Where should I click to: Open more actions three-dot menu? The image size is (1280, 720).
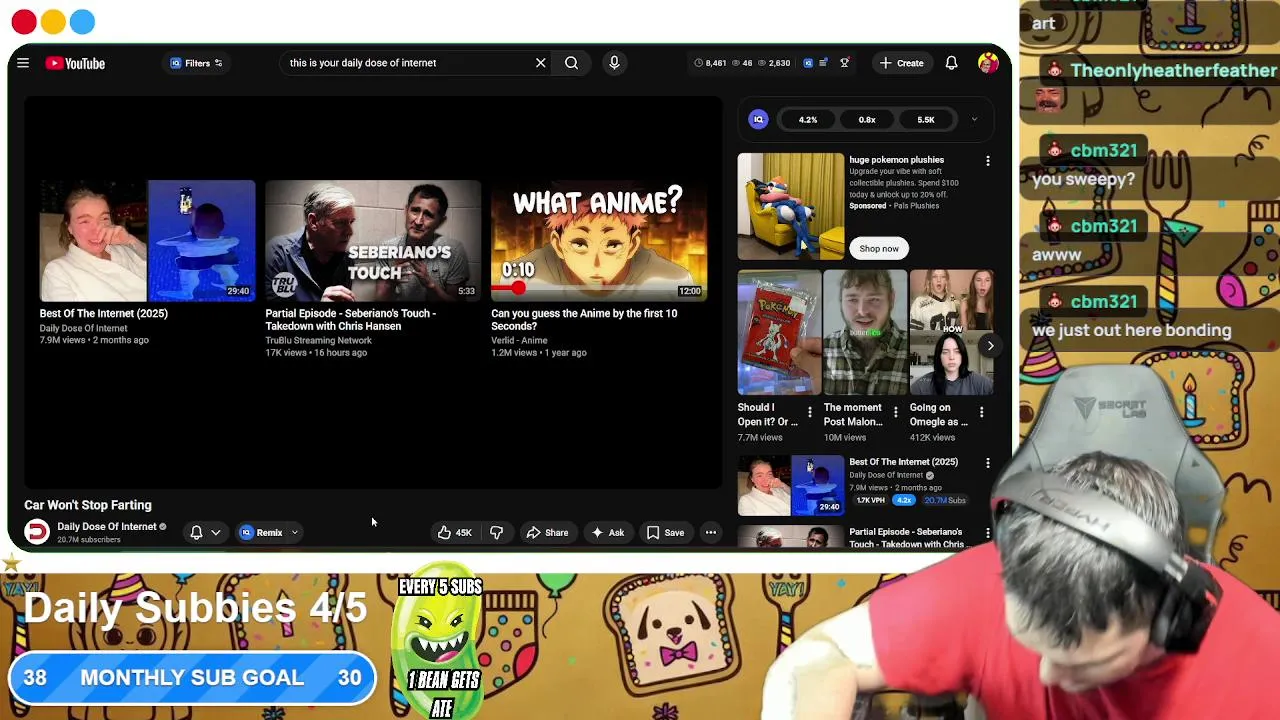coord(711,533)
